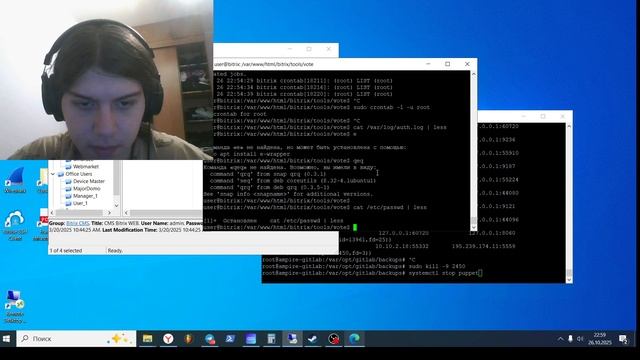Open File Explorer from the taskbar
This screenshot has height=360, width=640.
pyautogui.click(x=147, y=339)
